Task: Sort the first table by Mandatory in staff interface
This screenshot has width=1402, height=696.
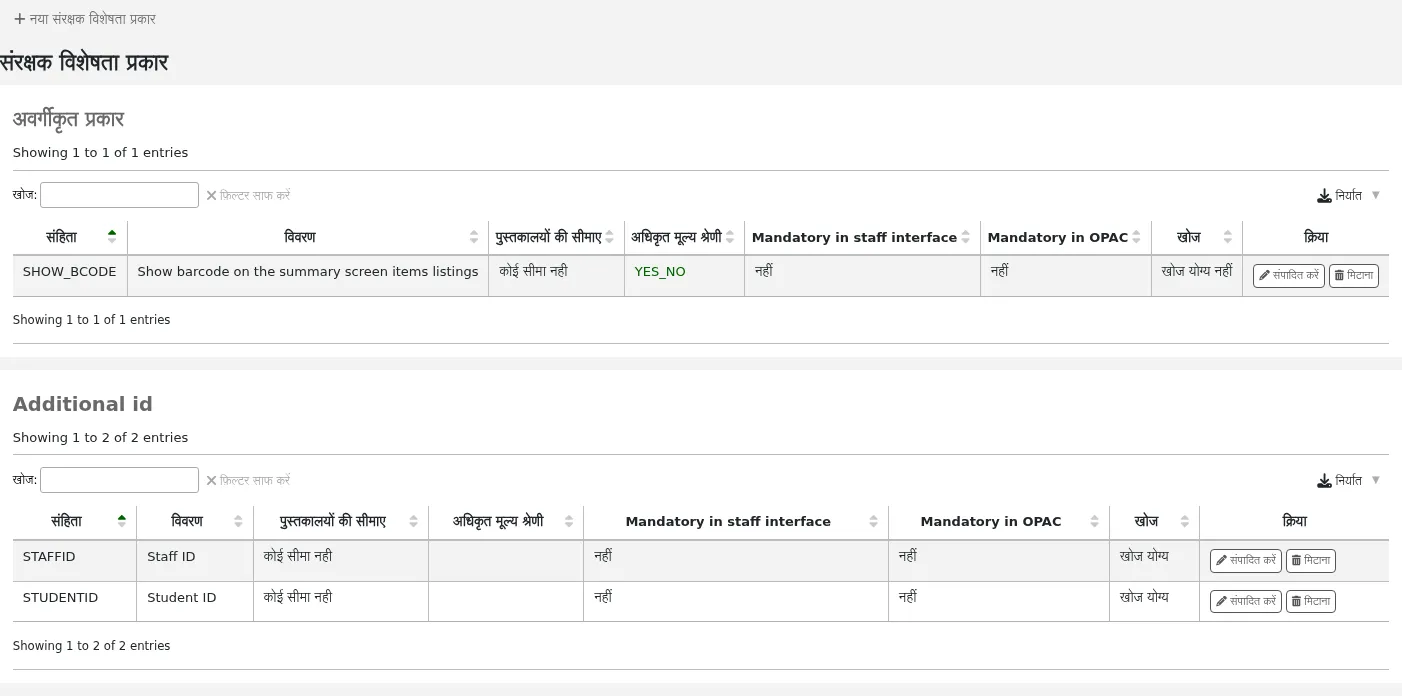Action: pos(862,237)
